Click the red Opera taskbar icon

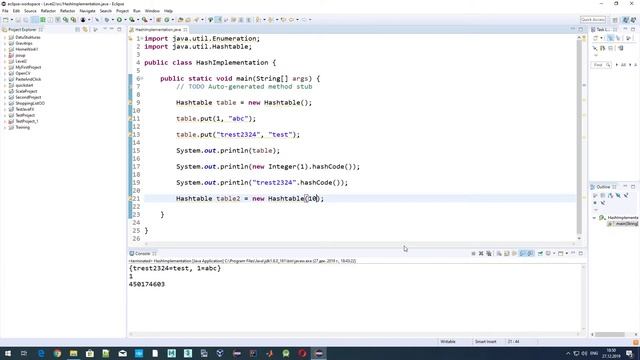point(302,353)
